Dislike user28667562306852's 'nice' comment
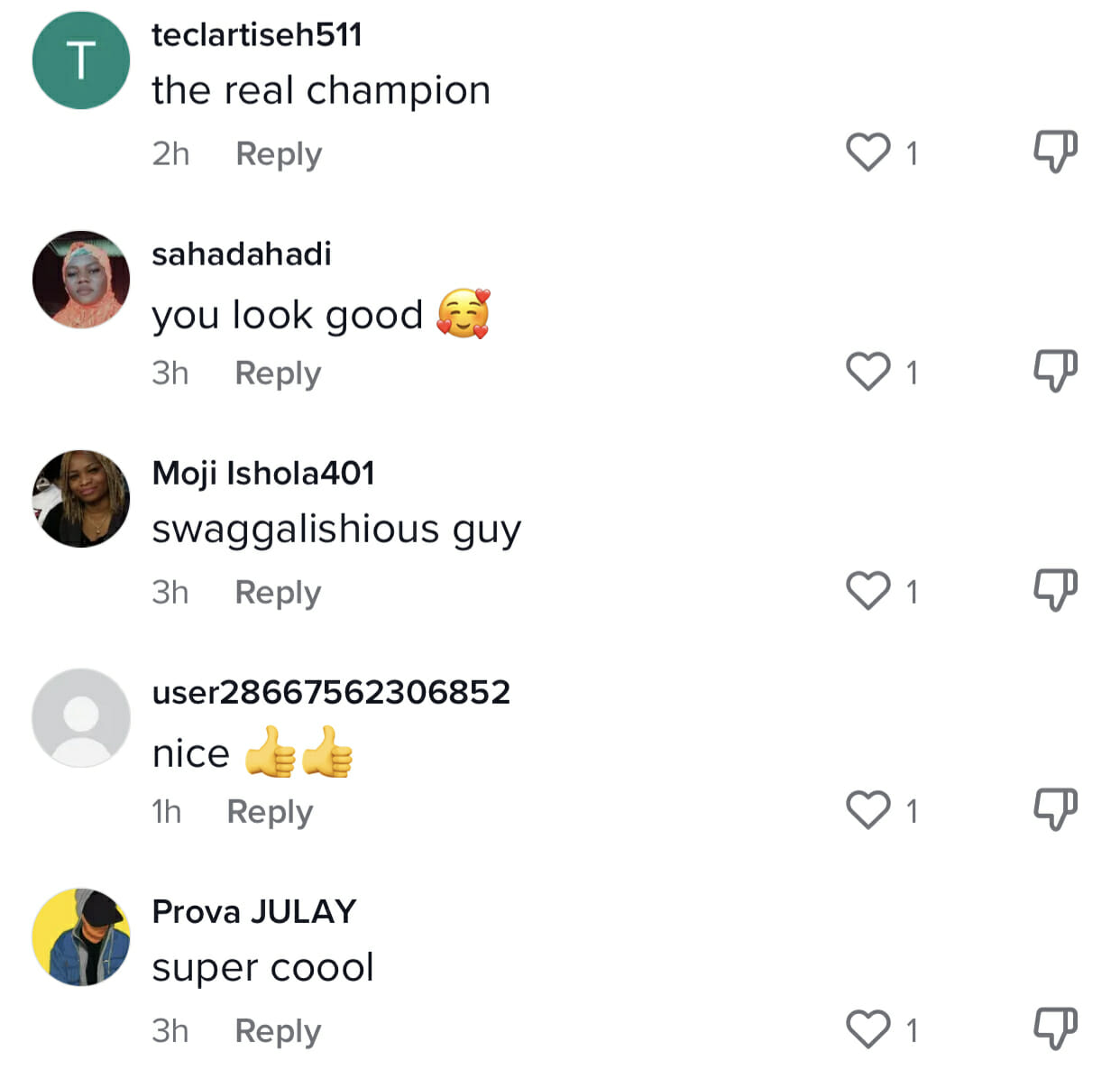Viewport: 1120px width, 1070px height. (1055, 808)
